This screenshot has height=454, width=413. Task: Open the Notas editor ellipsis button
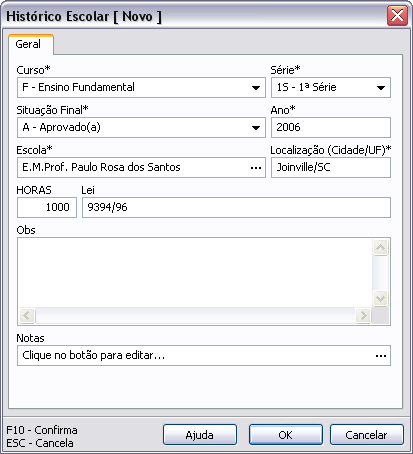pos(381,356)
